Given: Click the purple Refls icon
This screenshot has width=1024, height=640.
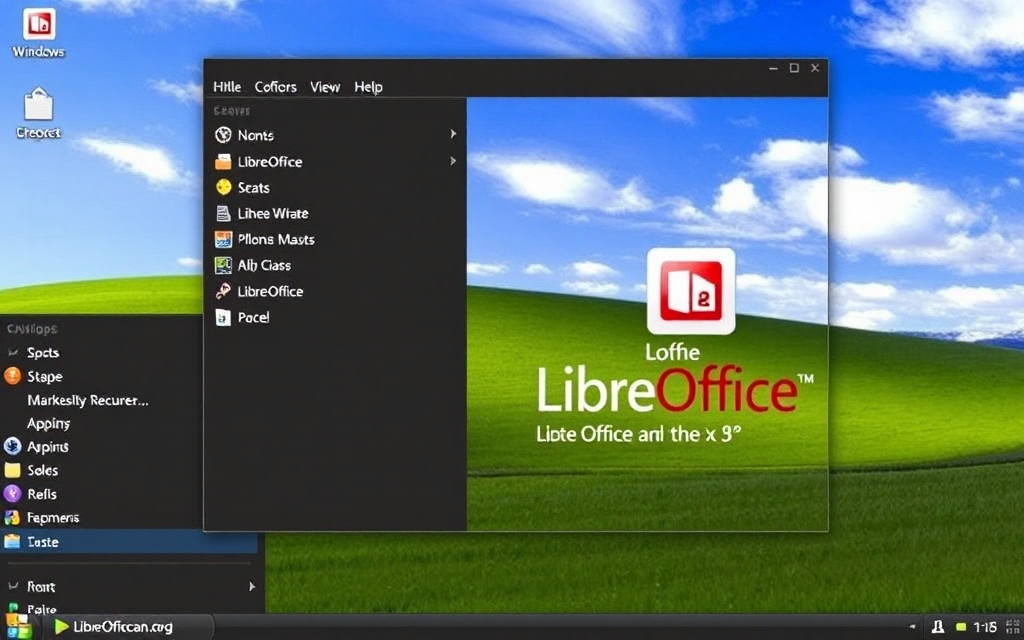Looking at the screenshot, I should (12, 494).
